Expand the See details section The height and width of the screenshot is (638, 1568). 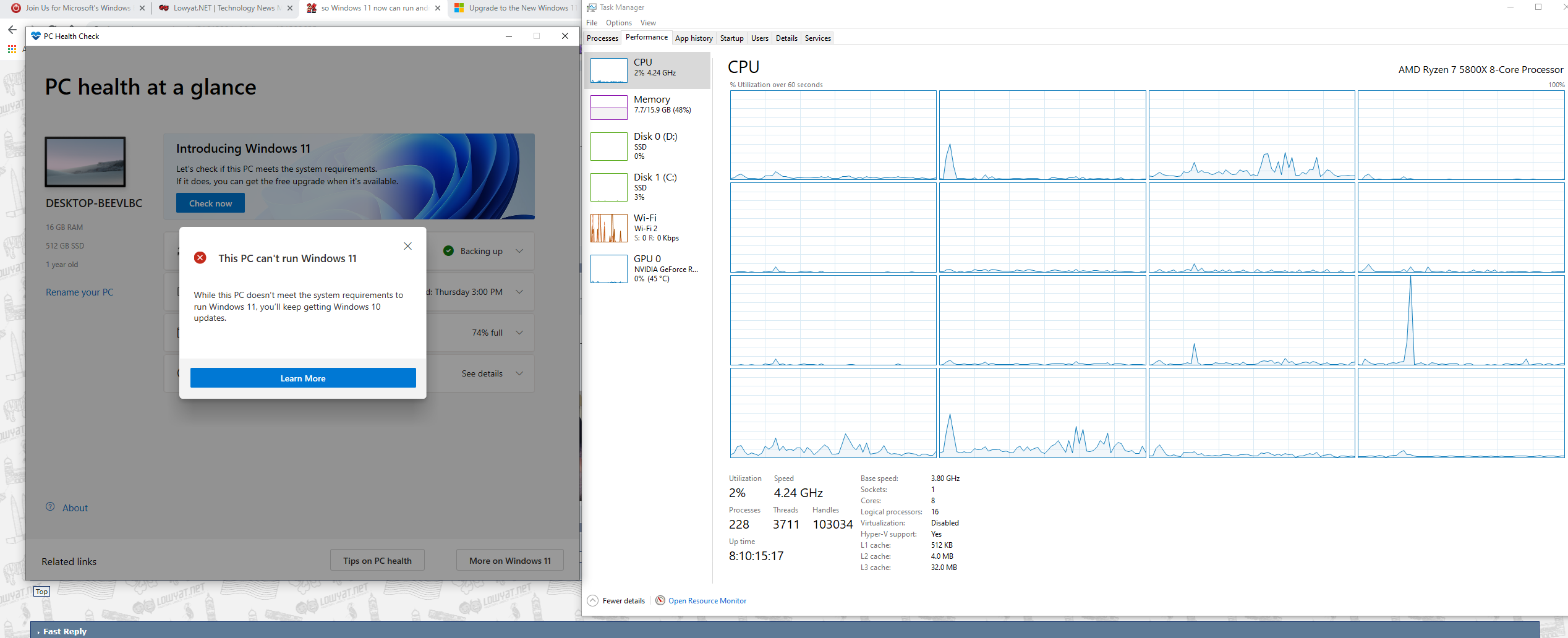pyautogui.click(x=519, y=373)
